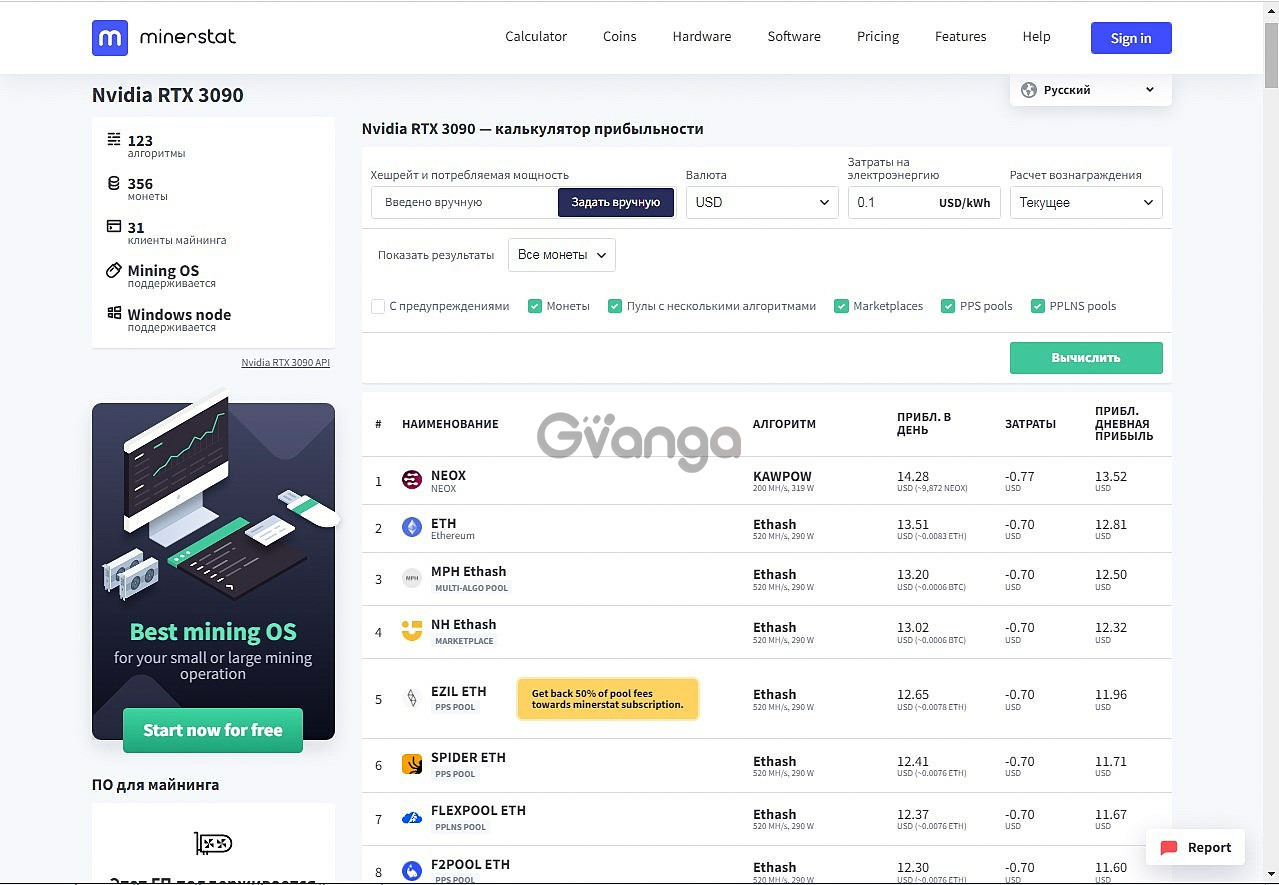Click the minerstat logo icon
This screenshot has height=885, width=1279.
[110, 38]
